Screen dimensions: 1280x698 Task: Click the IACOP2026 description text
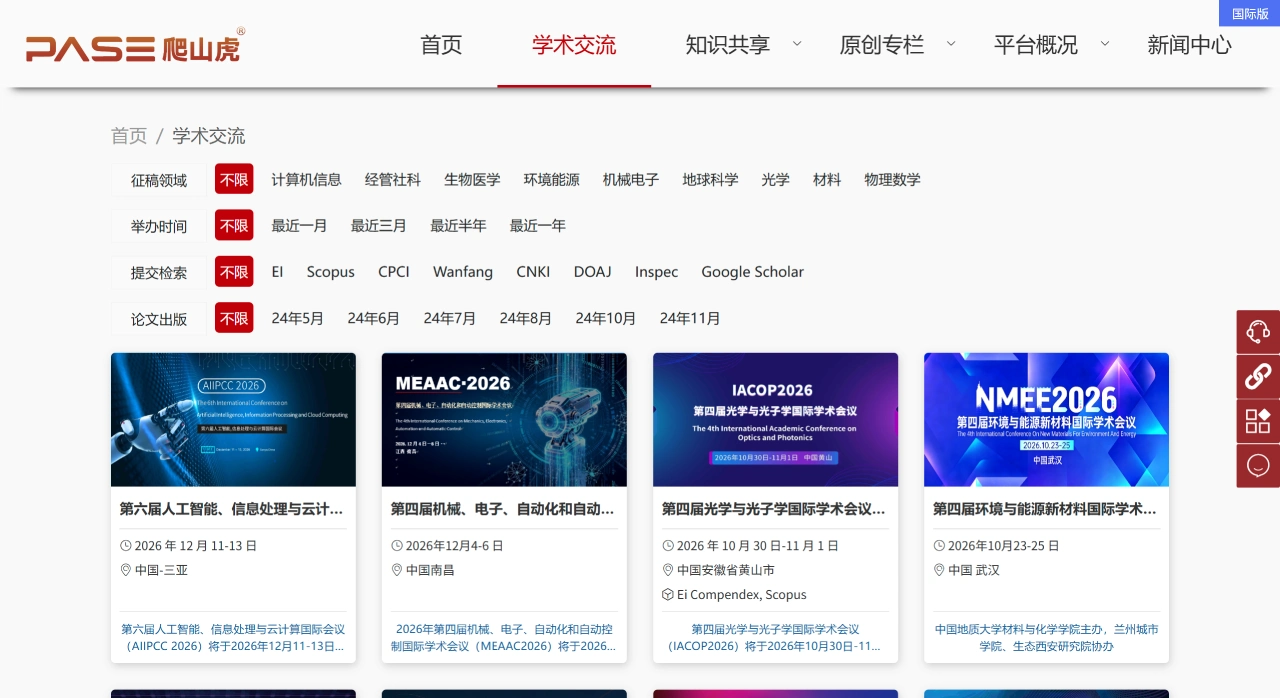[x=775, y=638]
